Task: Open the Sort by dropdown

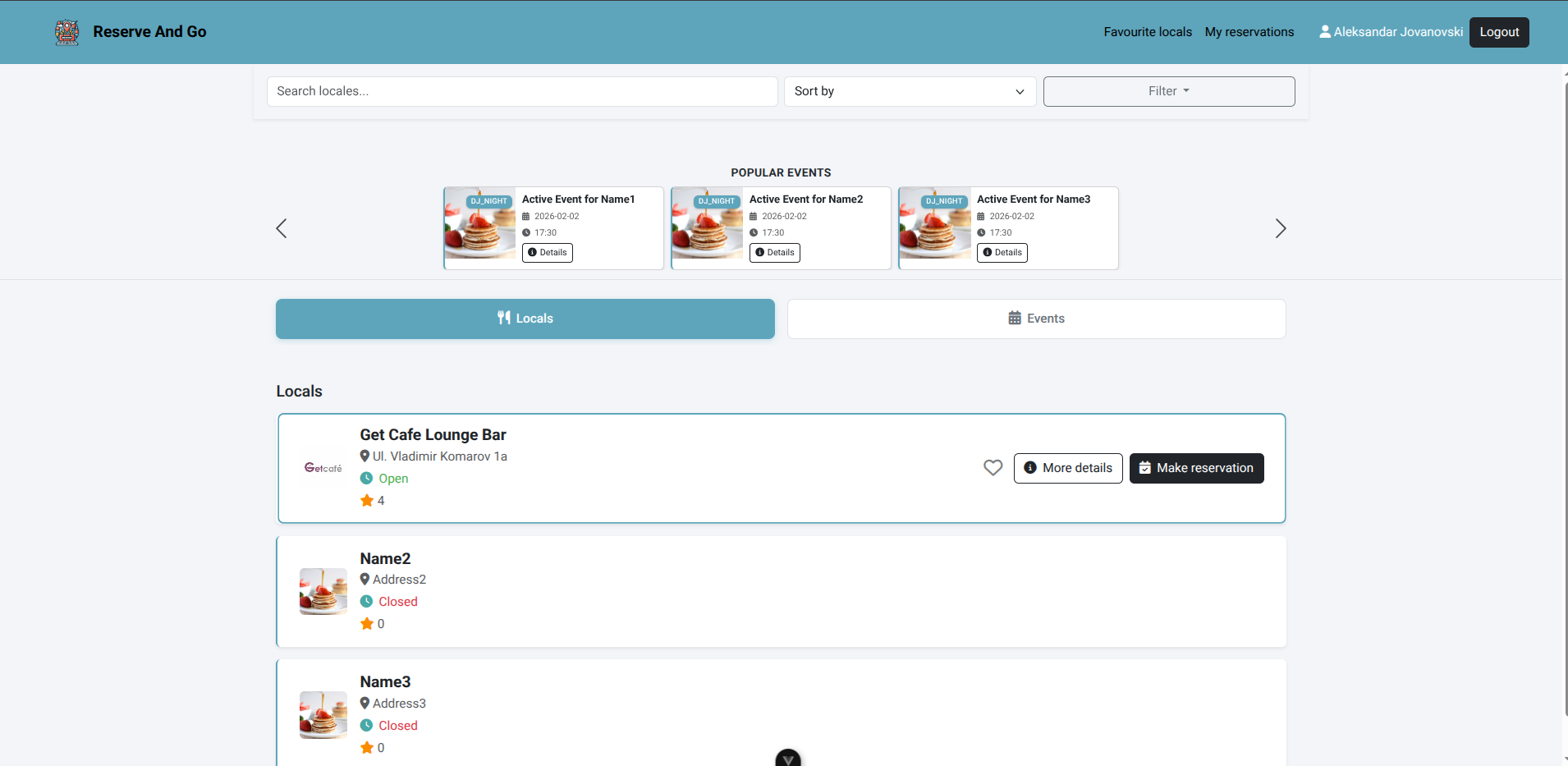Action: [910, 91]
